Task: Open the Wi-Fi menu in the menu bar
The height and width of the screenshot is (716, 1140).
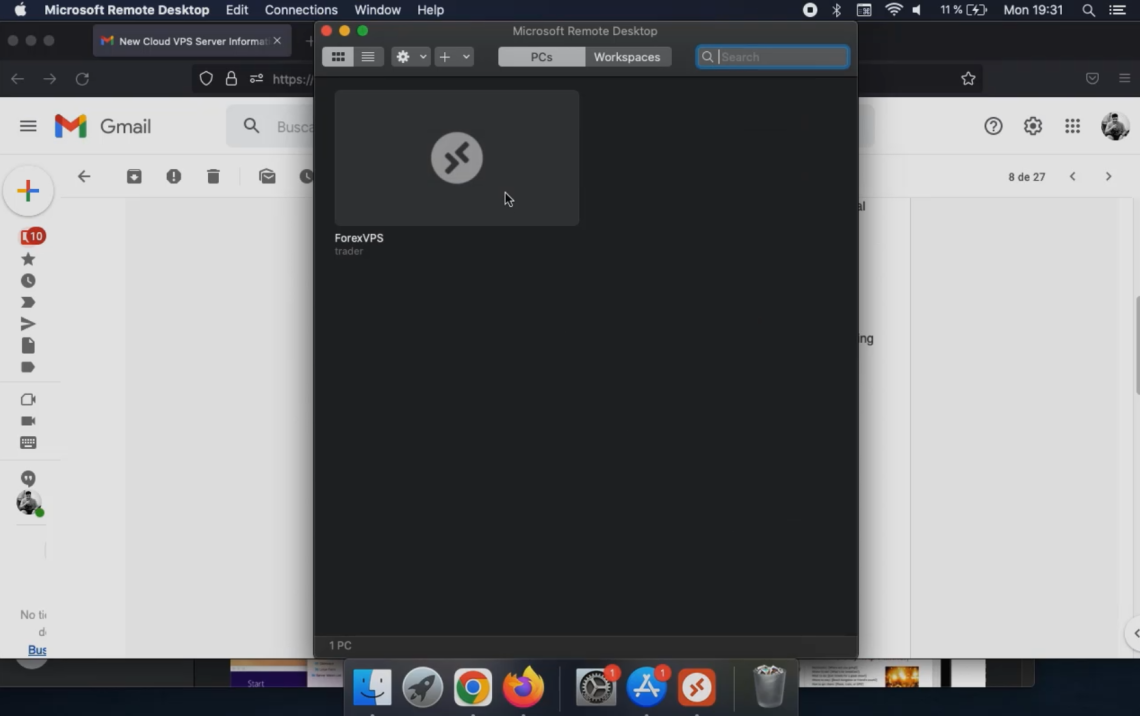Action: coord(892,10)
